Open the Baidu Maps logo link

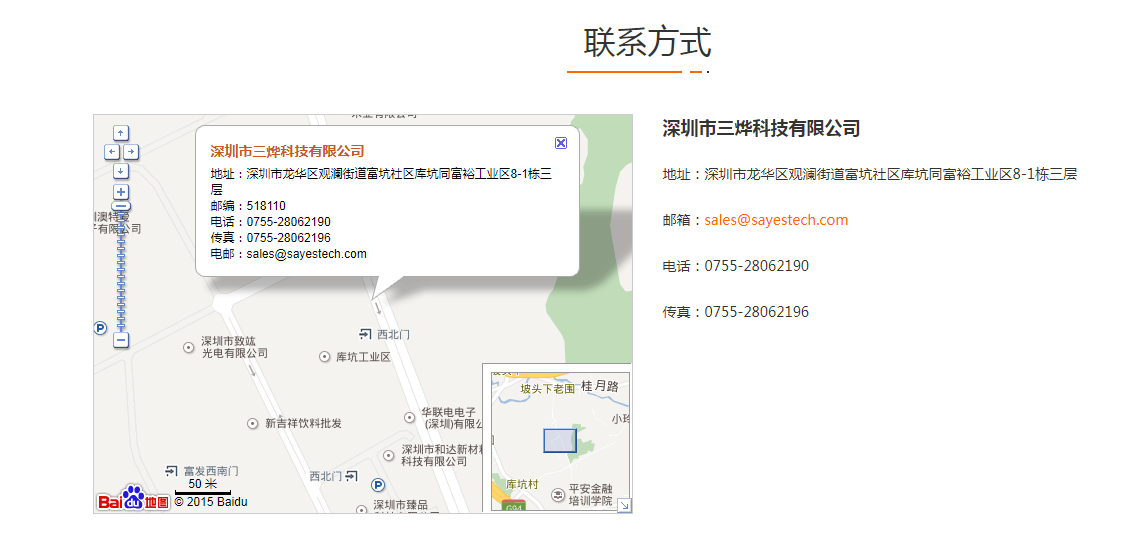(x=133, y=498)
